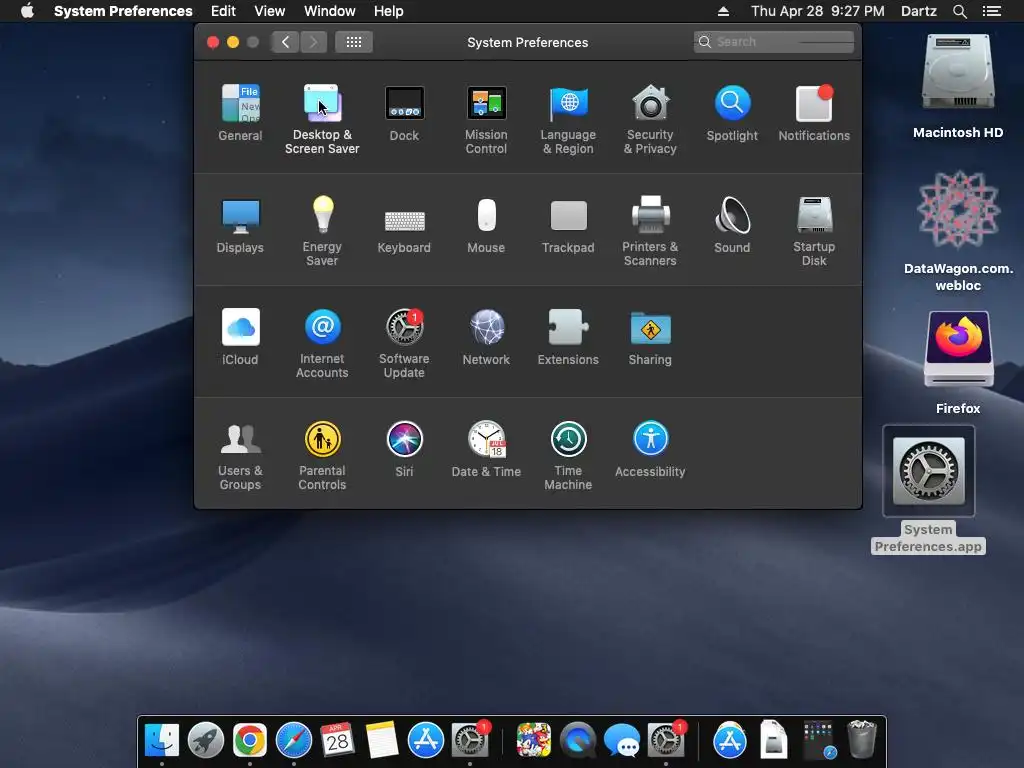Open Security & Privacy pane

pyautogui.click(x=650, y=119)
